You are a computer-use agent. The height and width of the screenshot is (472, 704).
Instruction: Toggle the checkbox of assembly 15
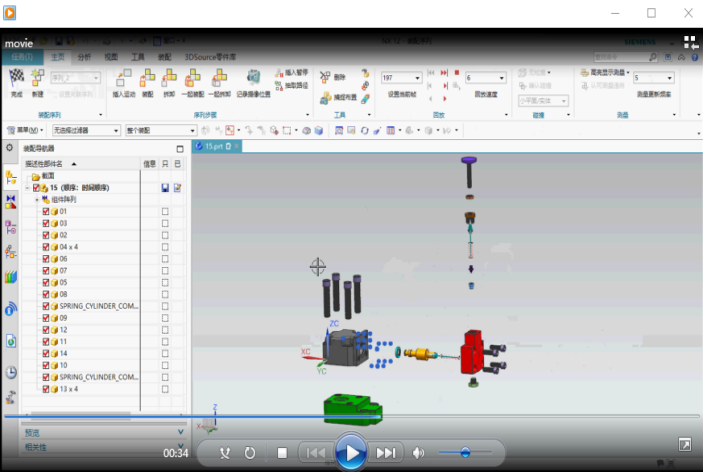click(x=36, y=188)
